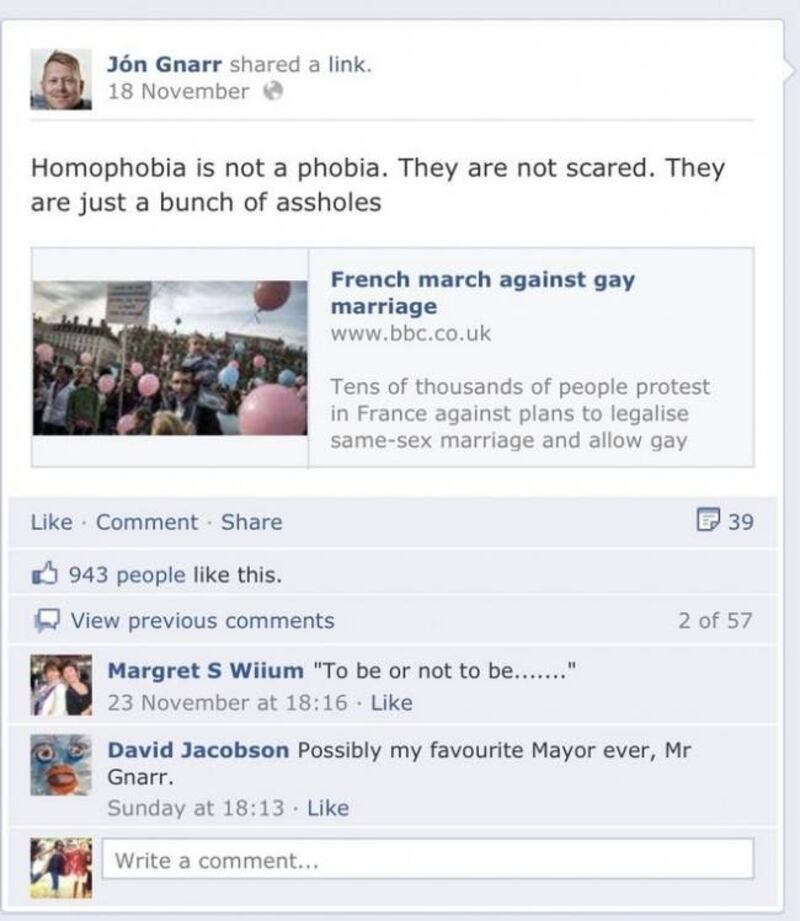Screen dimensions: 800x921
Task: Open Jón Gnarr's profile picture
Action: tap(61, 79)
